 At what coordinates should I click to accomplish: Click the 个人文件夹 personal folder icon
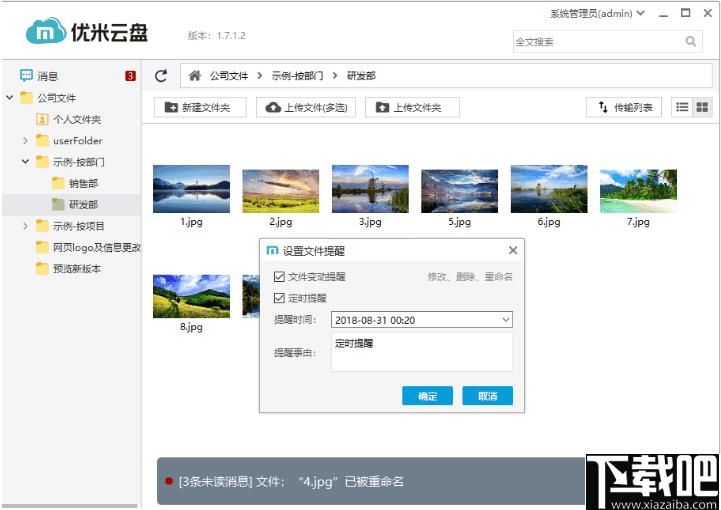42,120
